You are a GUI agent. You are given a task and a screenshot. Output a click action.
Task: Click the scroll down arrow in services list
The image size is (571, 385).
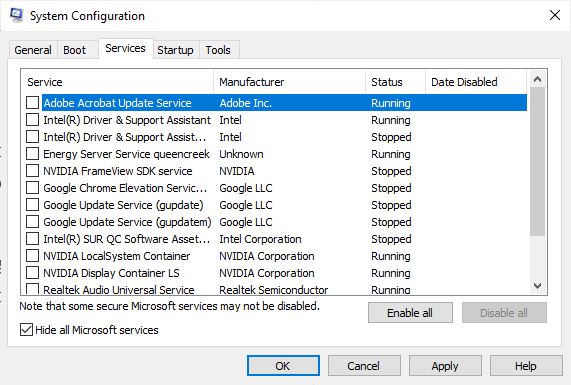pos(537,286)
